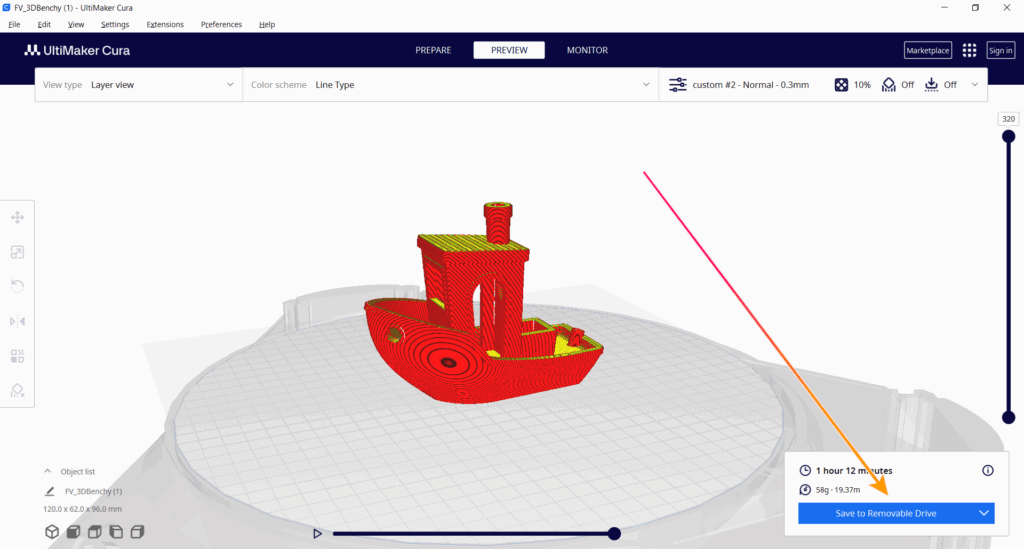1024x549 pixels.
Task: Open the print info circle icon
Action: [987, 470]
